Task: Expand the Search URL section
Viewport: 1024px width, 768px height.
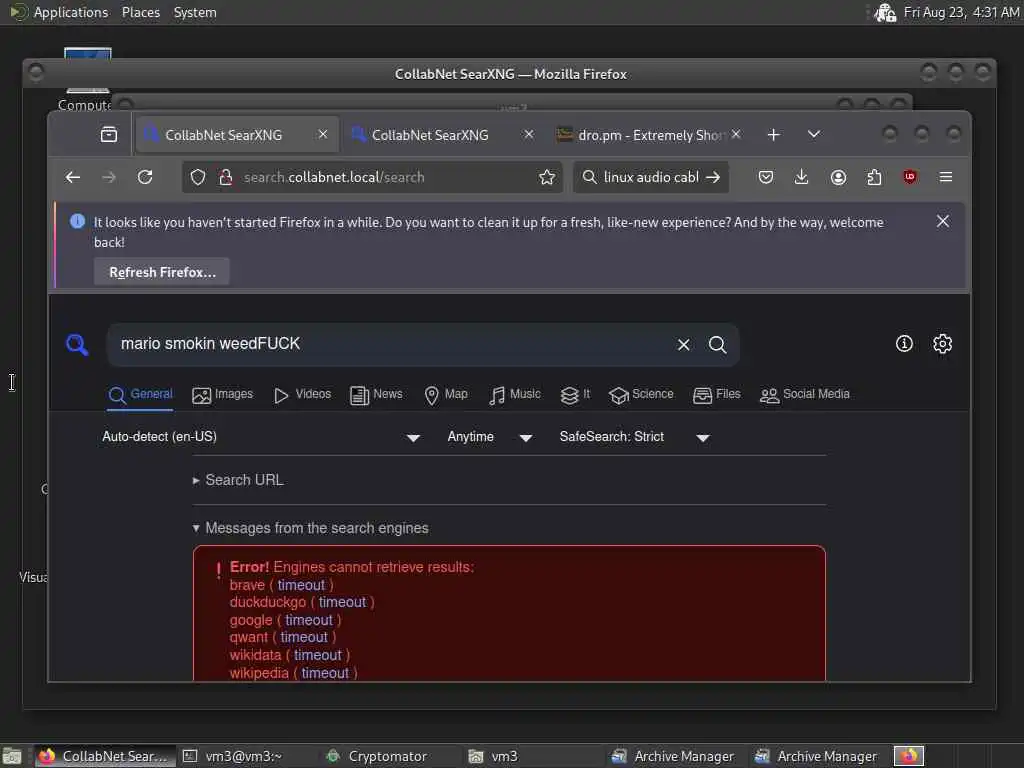Action: pos(238,480)
